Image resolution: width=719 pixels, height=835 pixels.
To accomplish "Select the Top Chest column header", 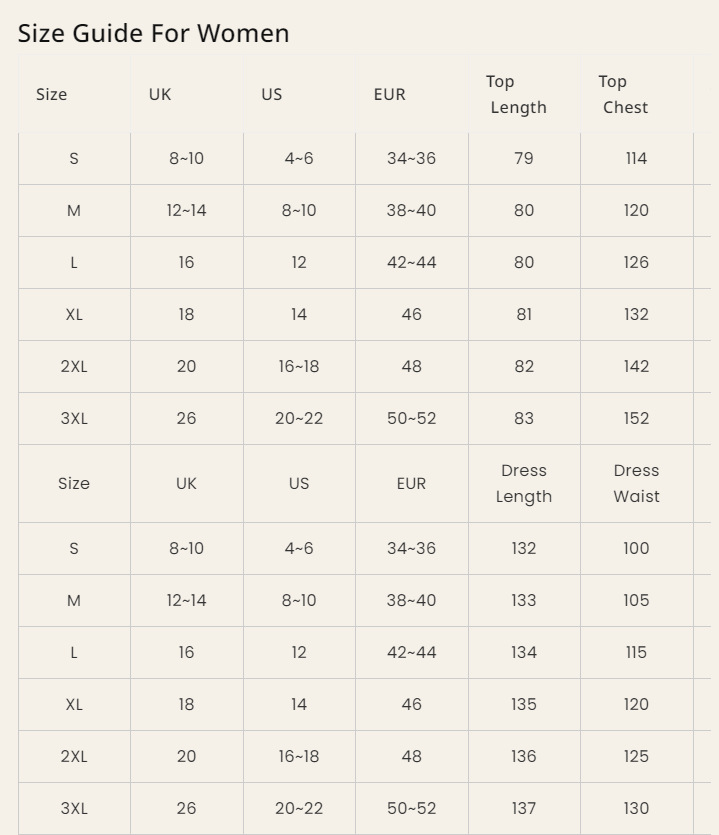I will (624, 94).
